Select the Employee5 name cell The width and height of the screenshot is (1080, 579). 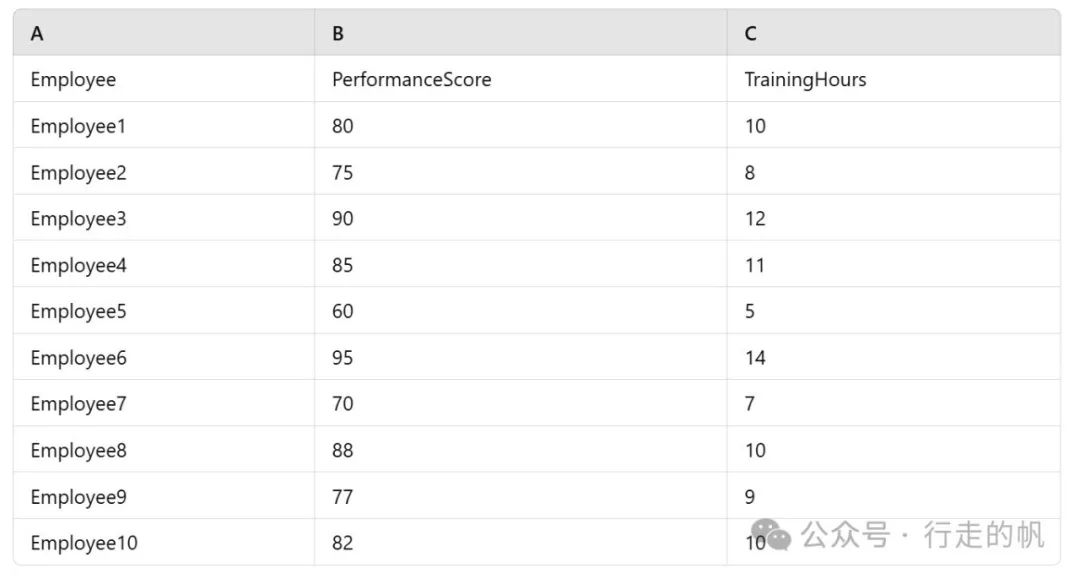pos(164,311)
